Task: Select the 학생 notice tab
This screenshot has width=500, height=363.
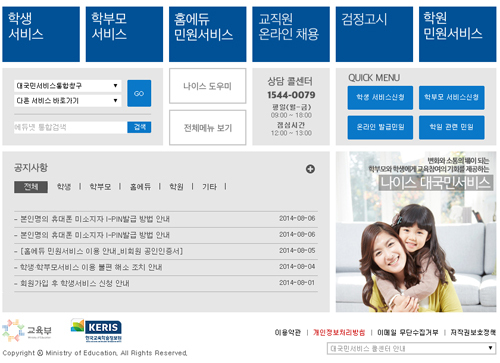Action: [64, 187]
